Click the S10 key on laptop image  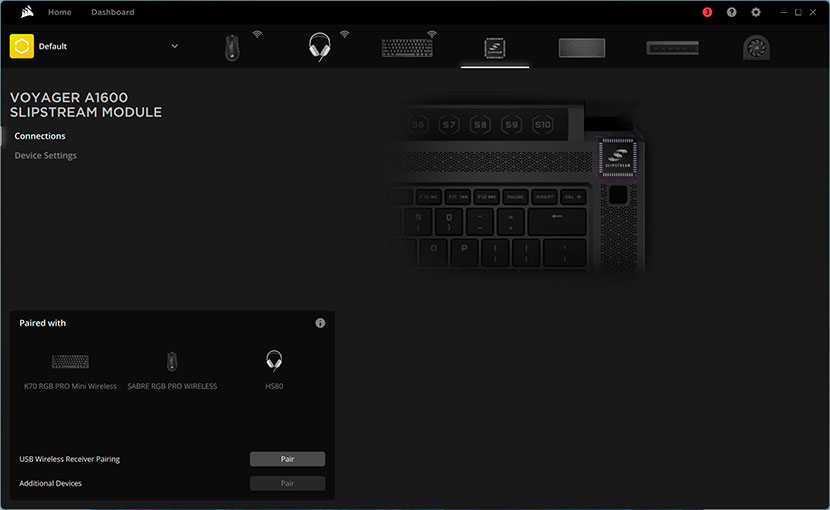pyautogui.click(x=543, y=125)
